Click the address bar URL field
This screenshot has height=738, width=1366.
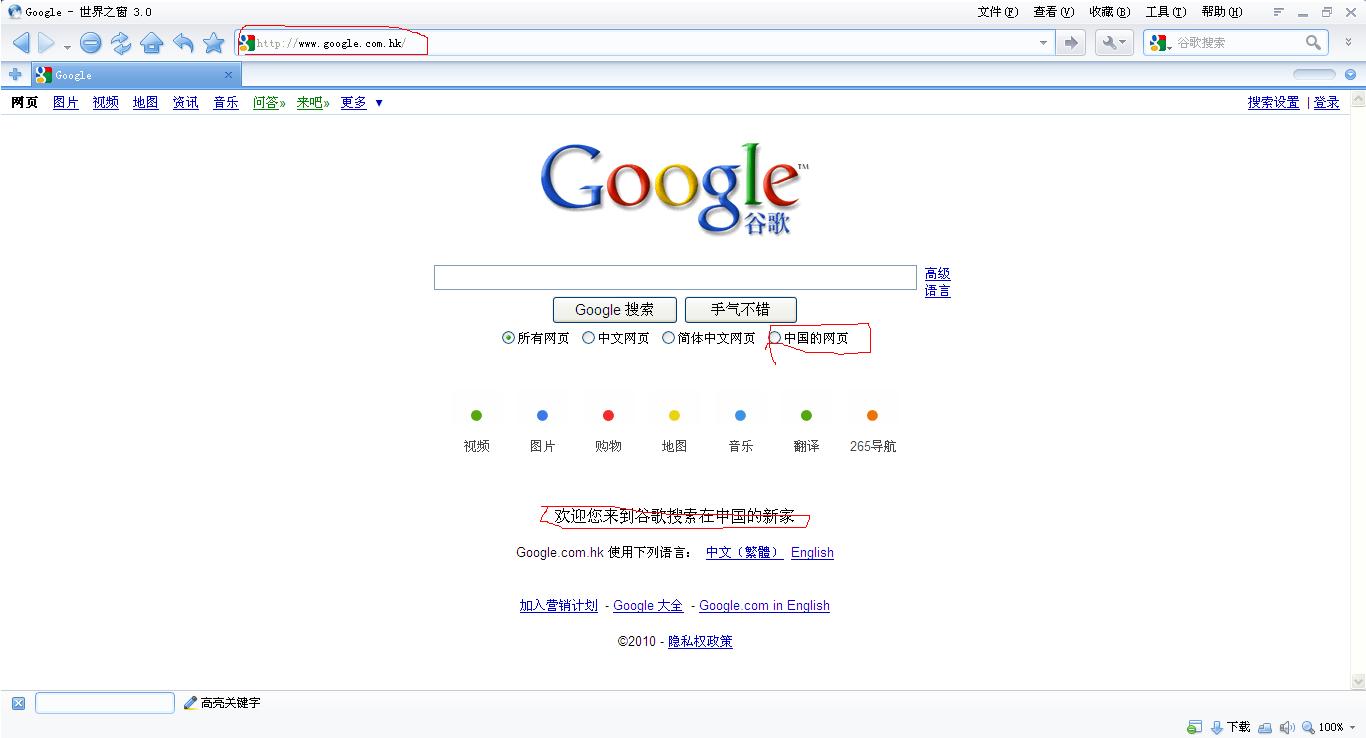click(645, 43)
